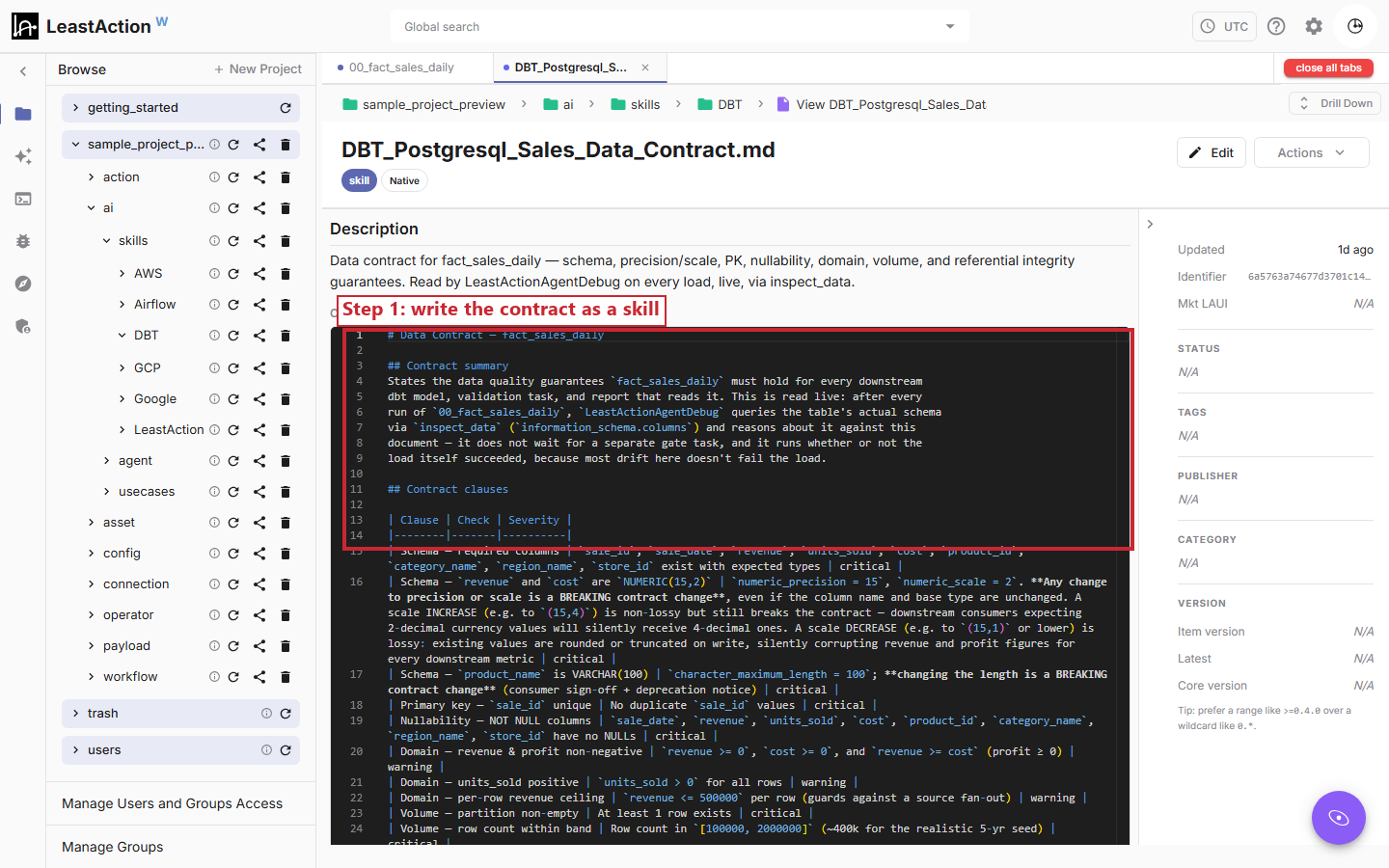Open Manage Groups
This screenshot has width=1389, height=868.
(113, 847)
